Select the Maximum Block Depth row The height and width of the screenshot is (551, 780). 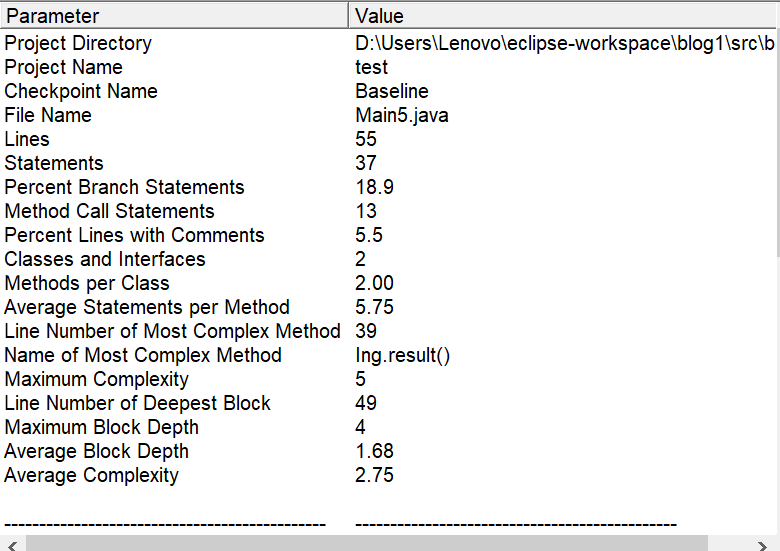388,427
